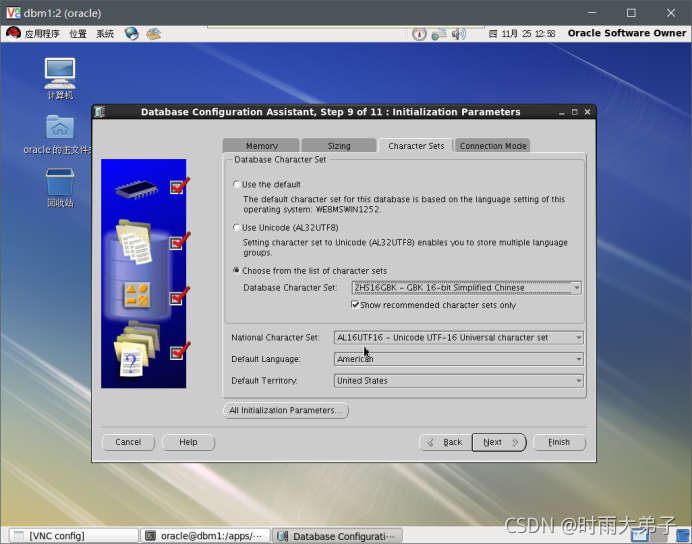Switch to the Sizing tab
Viewport: 692px width, 544px height.
point(338,146)
